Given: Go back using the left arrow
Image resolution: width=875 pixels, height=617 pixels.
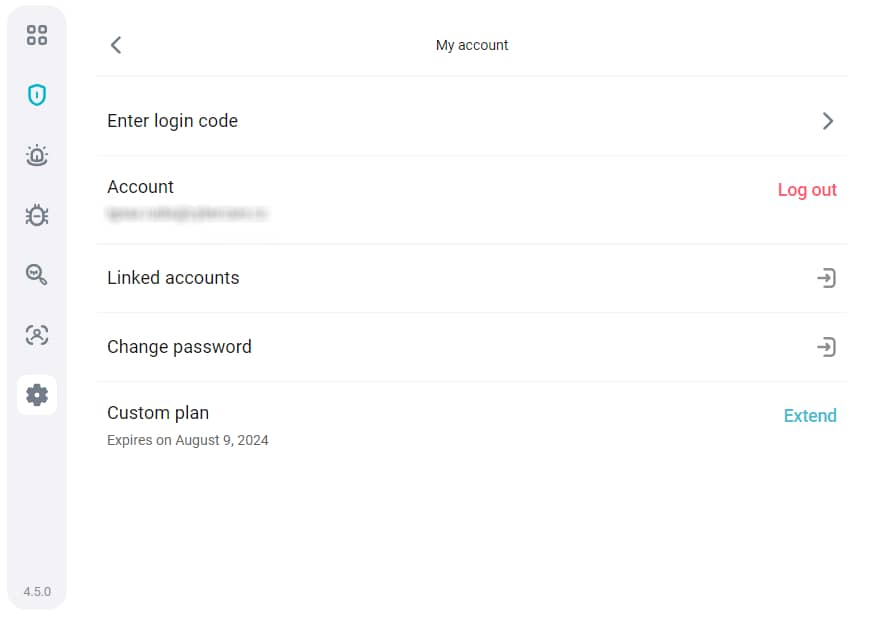Looking at the screenshot, I should pos(116,45).
